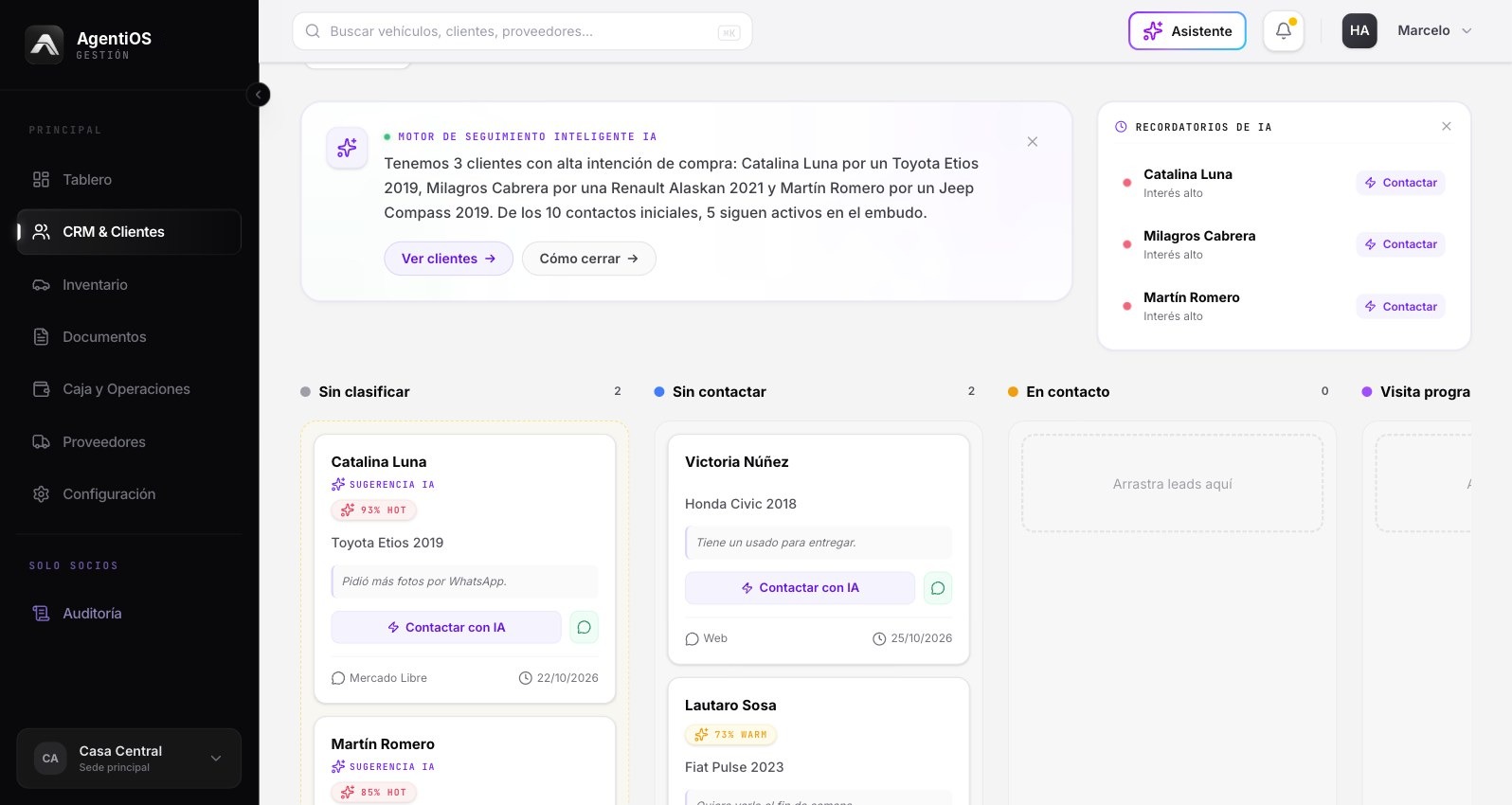Click the Ver clientes button
Image resolution: width=1512 pixels, height=805 pixels.
pos(448,259)
